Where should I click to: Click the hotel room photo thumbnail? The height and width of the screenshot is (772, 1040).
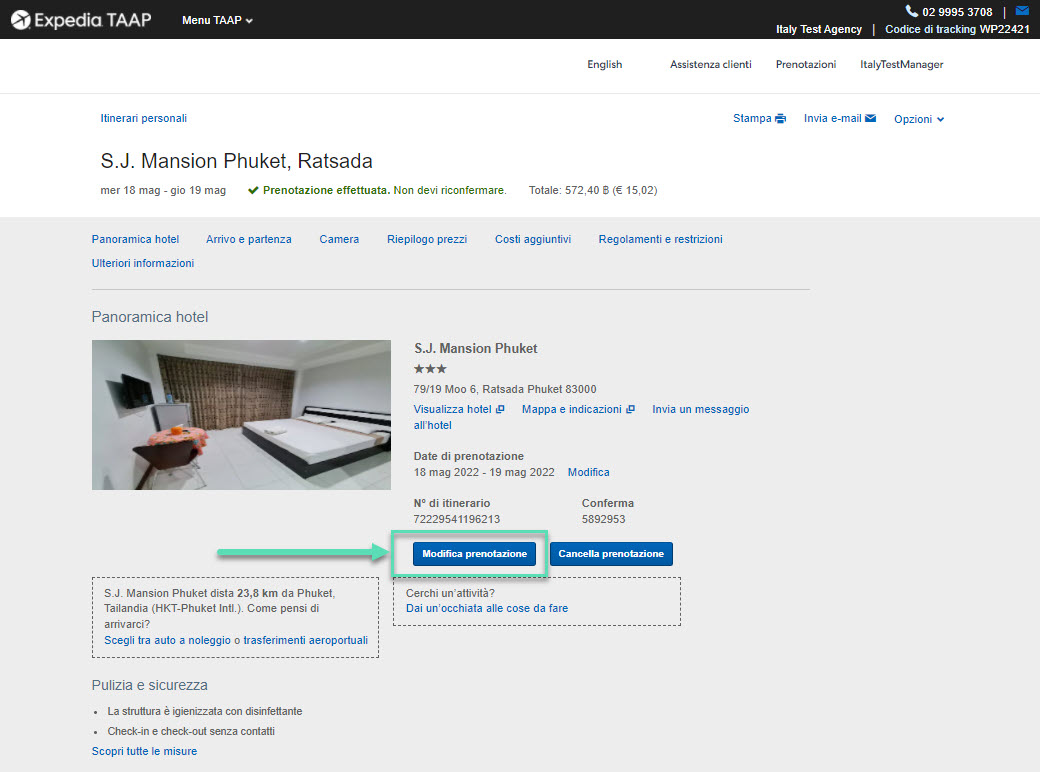pos(241,415)
